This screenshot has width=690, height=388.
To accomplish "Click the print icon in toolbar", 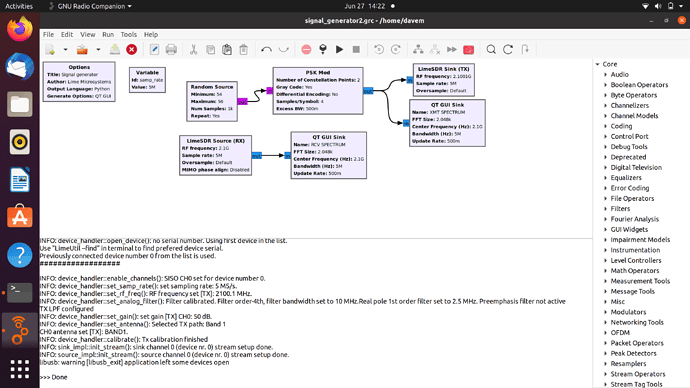I will tap(171, 49).
